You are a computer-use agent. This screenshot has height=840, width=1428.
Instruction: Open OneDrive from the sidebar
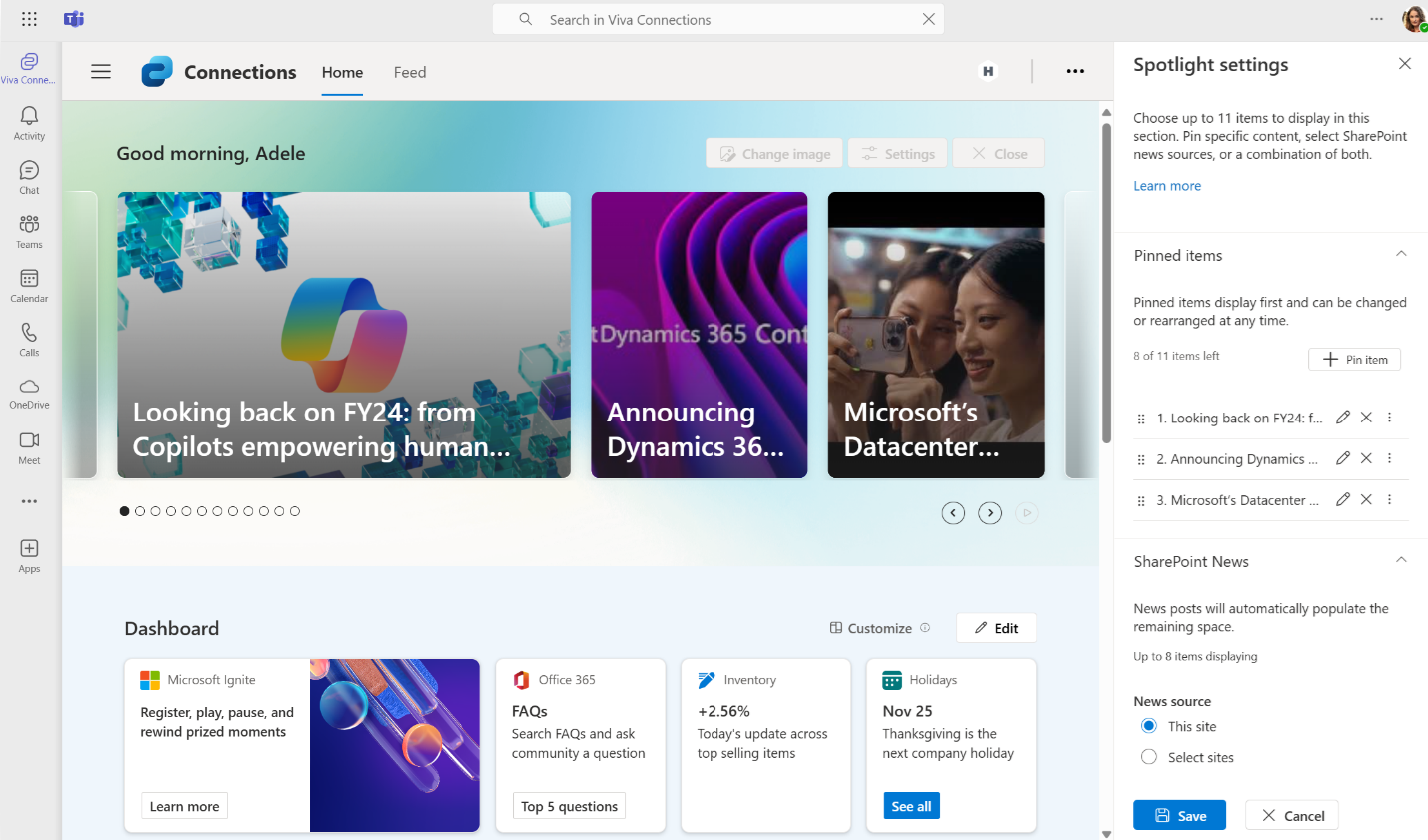(28, 392)
